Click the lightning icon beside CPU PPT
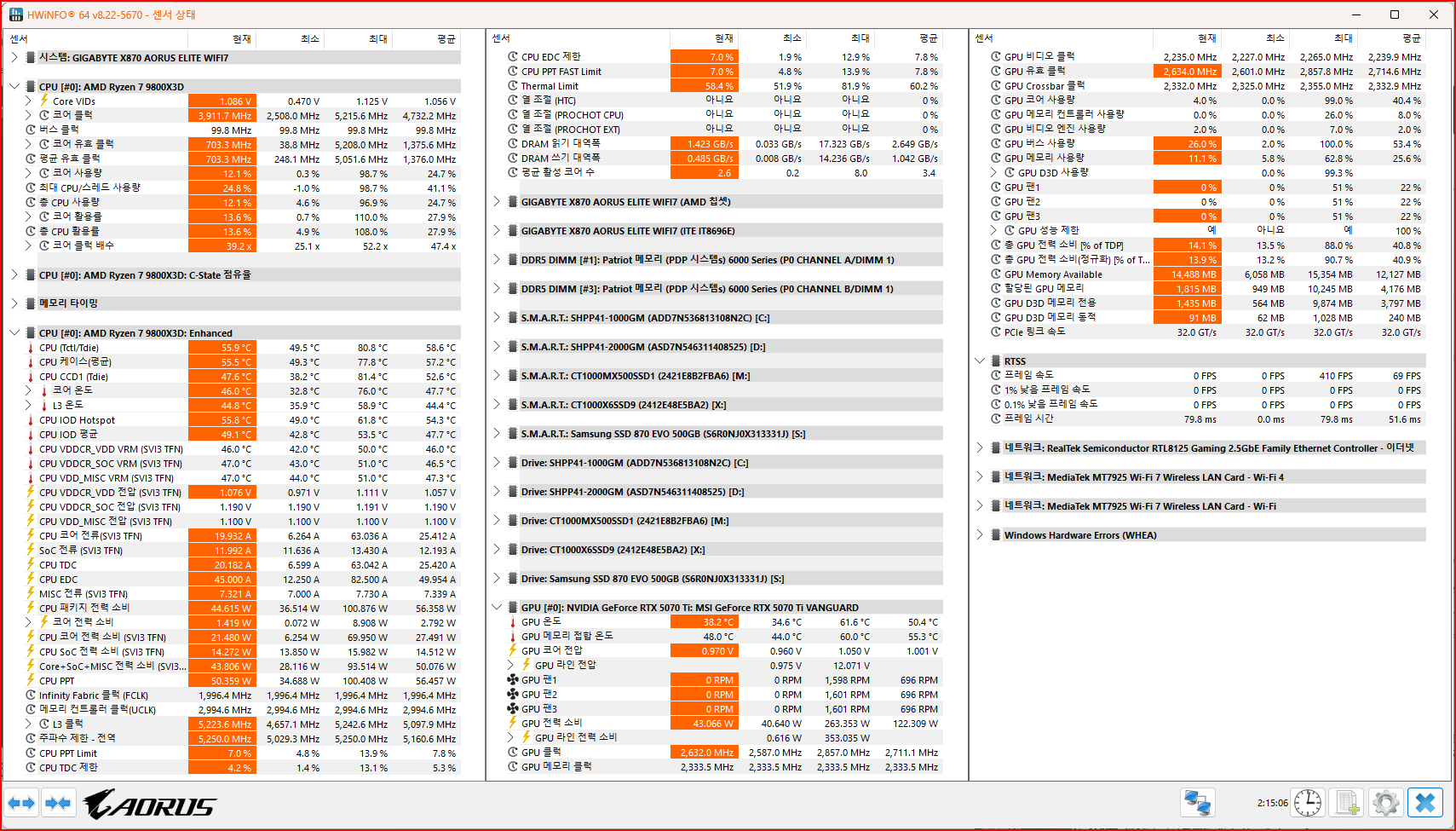Image resolution: width=1456 pixels, height=831 pixels. (x=31, y=681)
